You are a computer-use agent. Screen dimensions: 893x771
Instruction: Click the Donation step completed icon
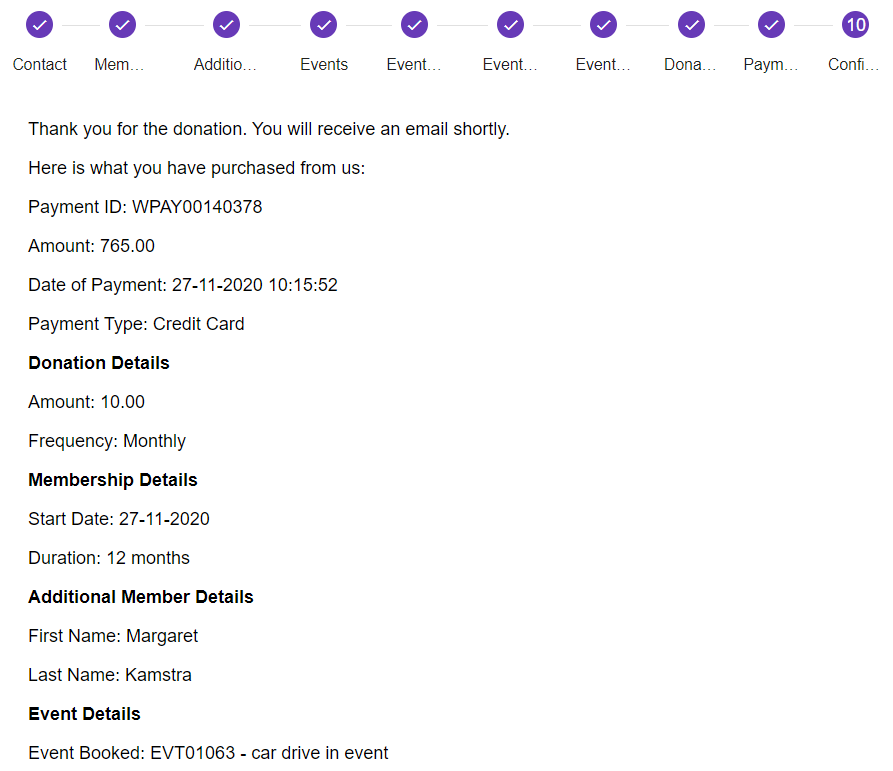[691, 24]
